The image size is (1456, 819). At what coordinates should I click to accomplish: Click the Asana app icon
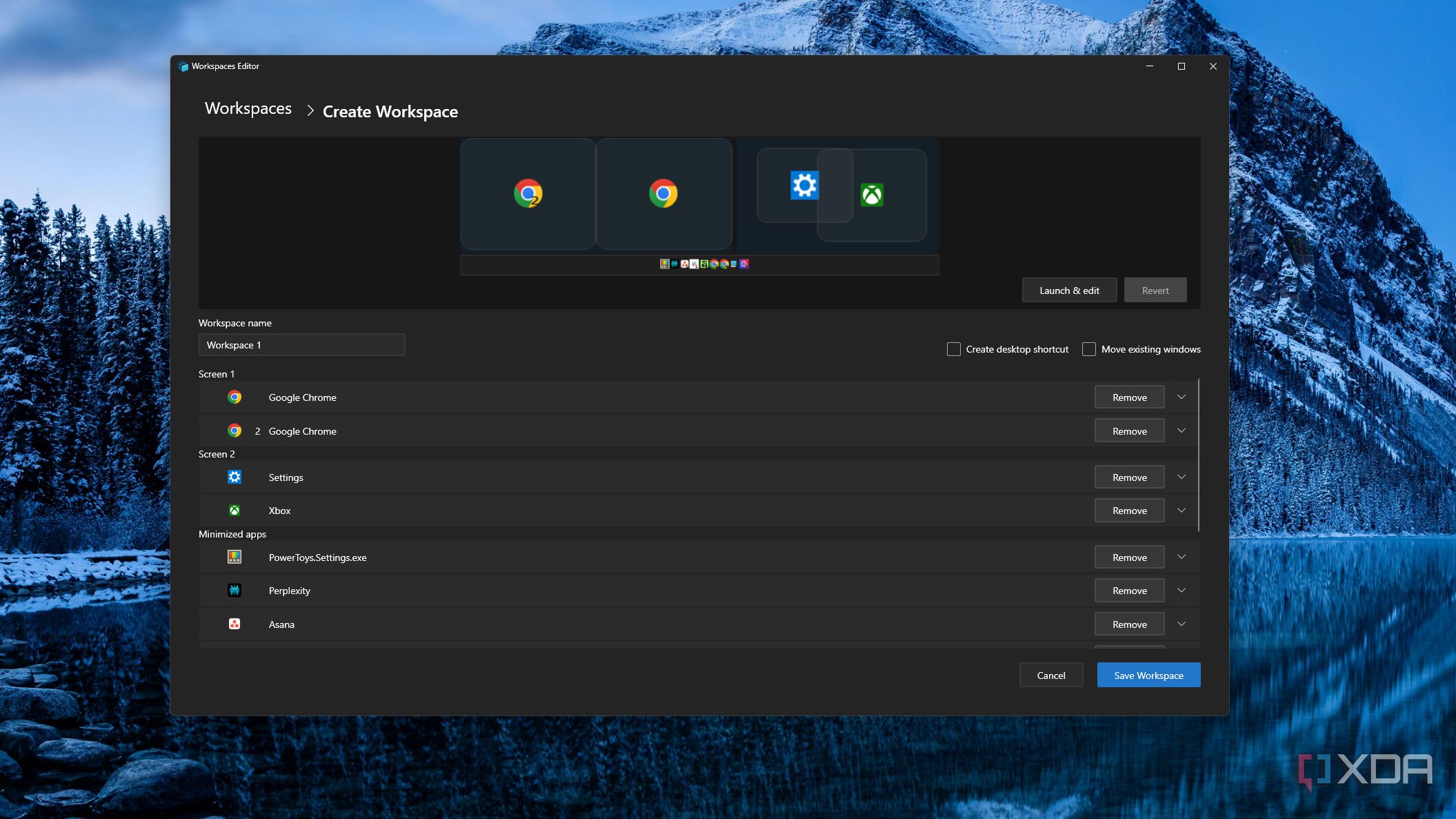(x=235, y=624)
